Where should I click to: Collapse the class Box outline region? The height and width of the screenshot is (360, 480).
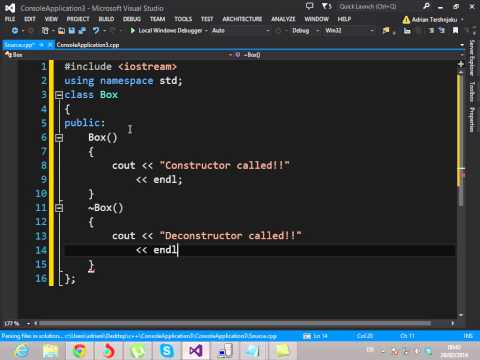point(59,95)
